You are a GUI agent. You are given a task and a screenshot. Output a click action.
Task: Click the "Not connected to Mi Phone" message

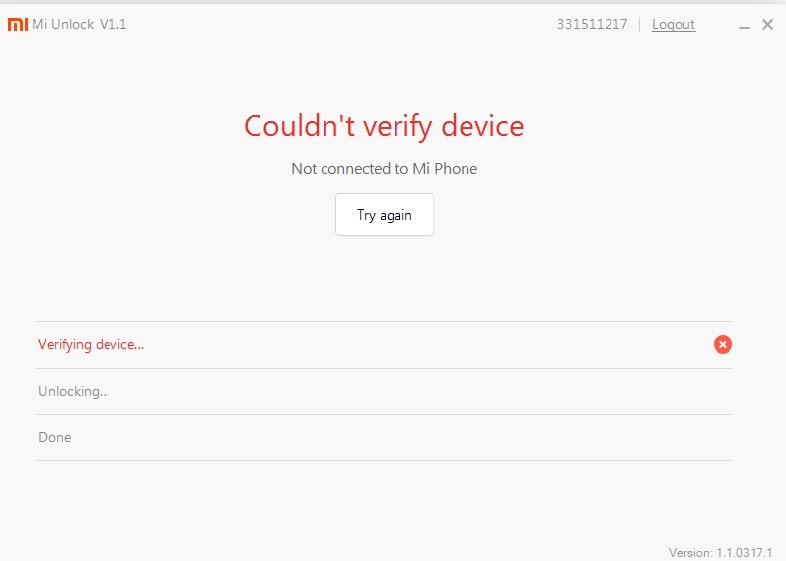coord(384,169)
